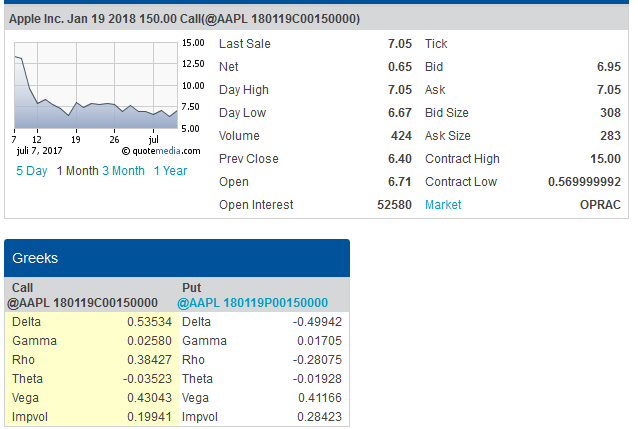
Task: Click the chart date juli 7, 2017
Action: [39, 151]
